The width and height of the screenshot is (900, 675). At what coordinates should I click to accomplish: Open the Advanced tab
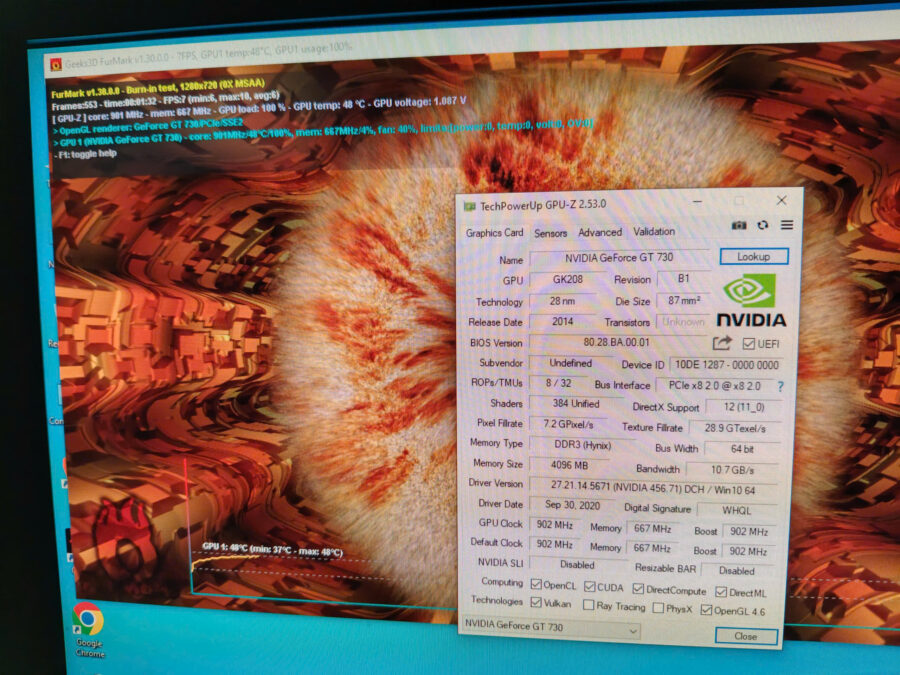click(600, 232)
